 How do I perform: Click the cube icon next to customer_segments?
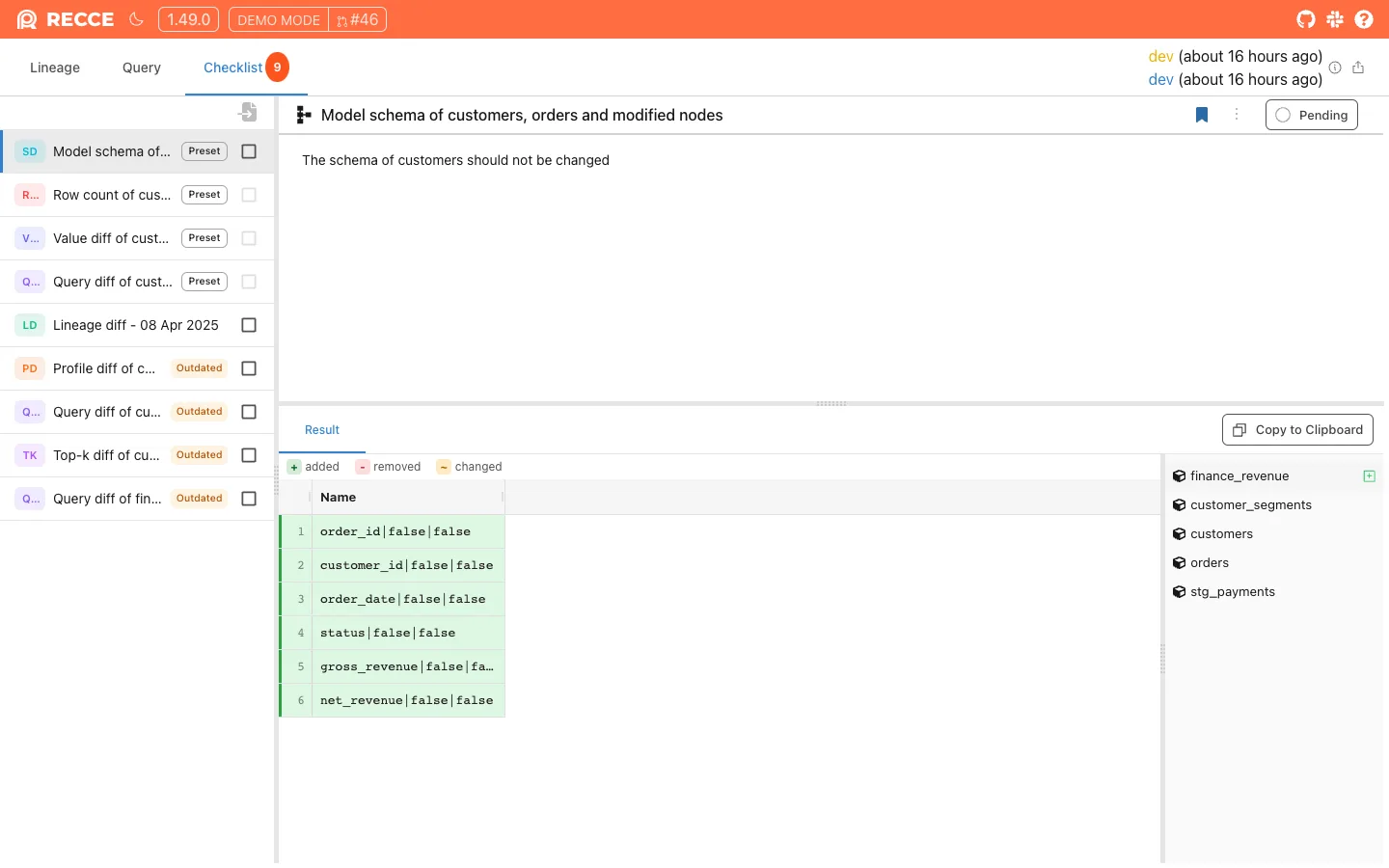click(1179, 505)
